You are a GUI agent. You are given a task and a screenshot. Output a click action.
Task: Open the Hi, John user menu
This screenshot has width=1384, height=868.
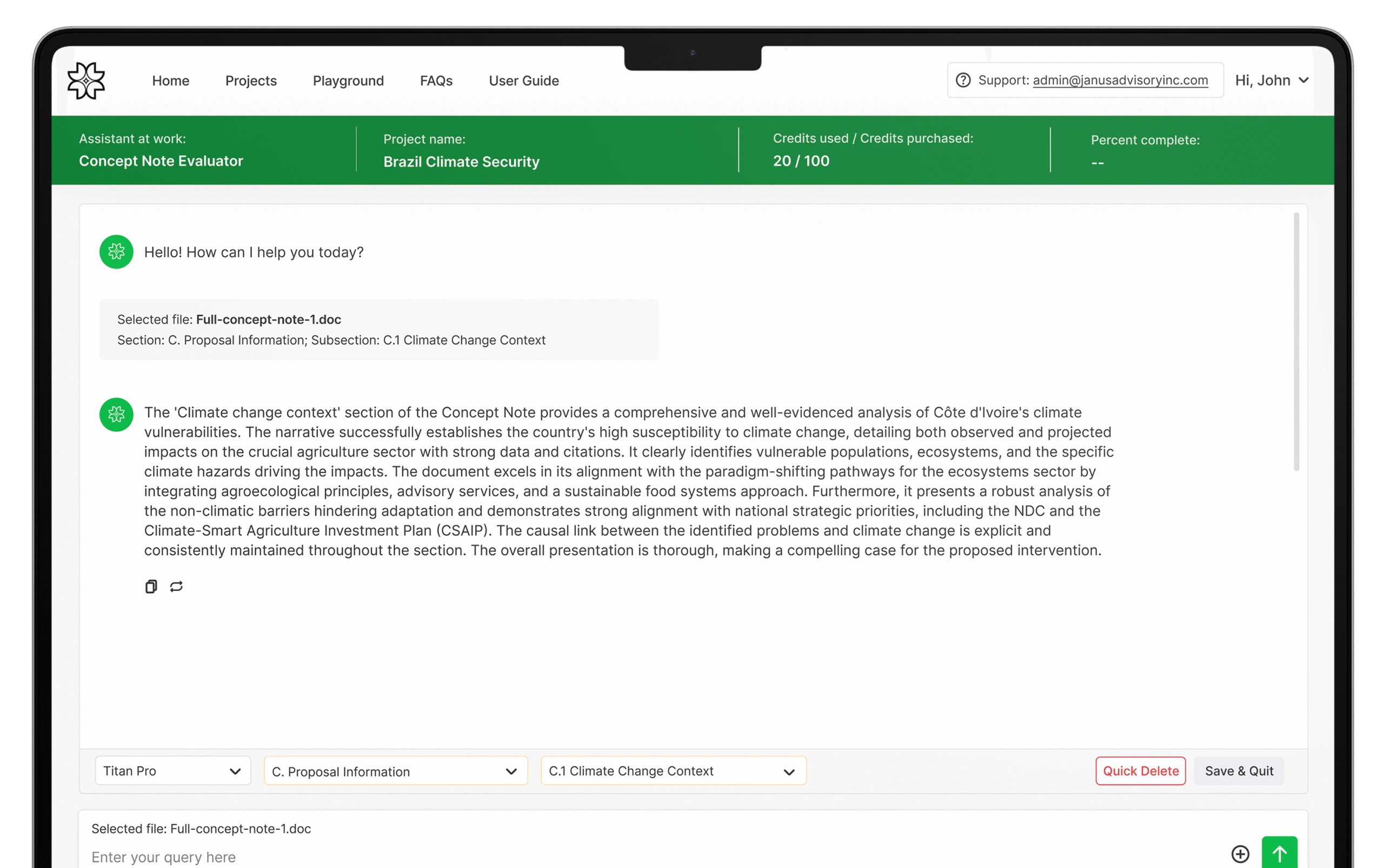pos(1272,81)
